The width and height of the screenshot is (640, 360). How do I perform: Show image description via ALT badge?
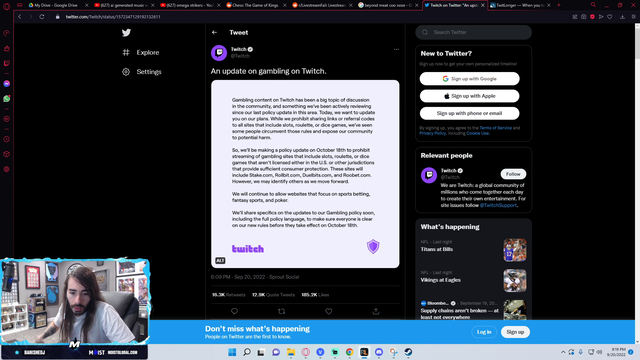click(220, 260)
